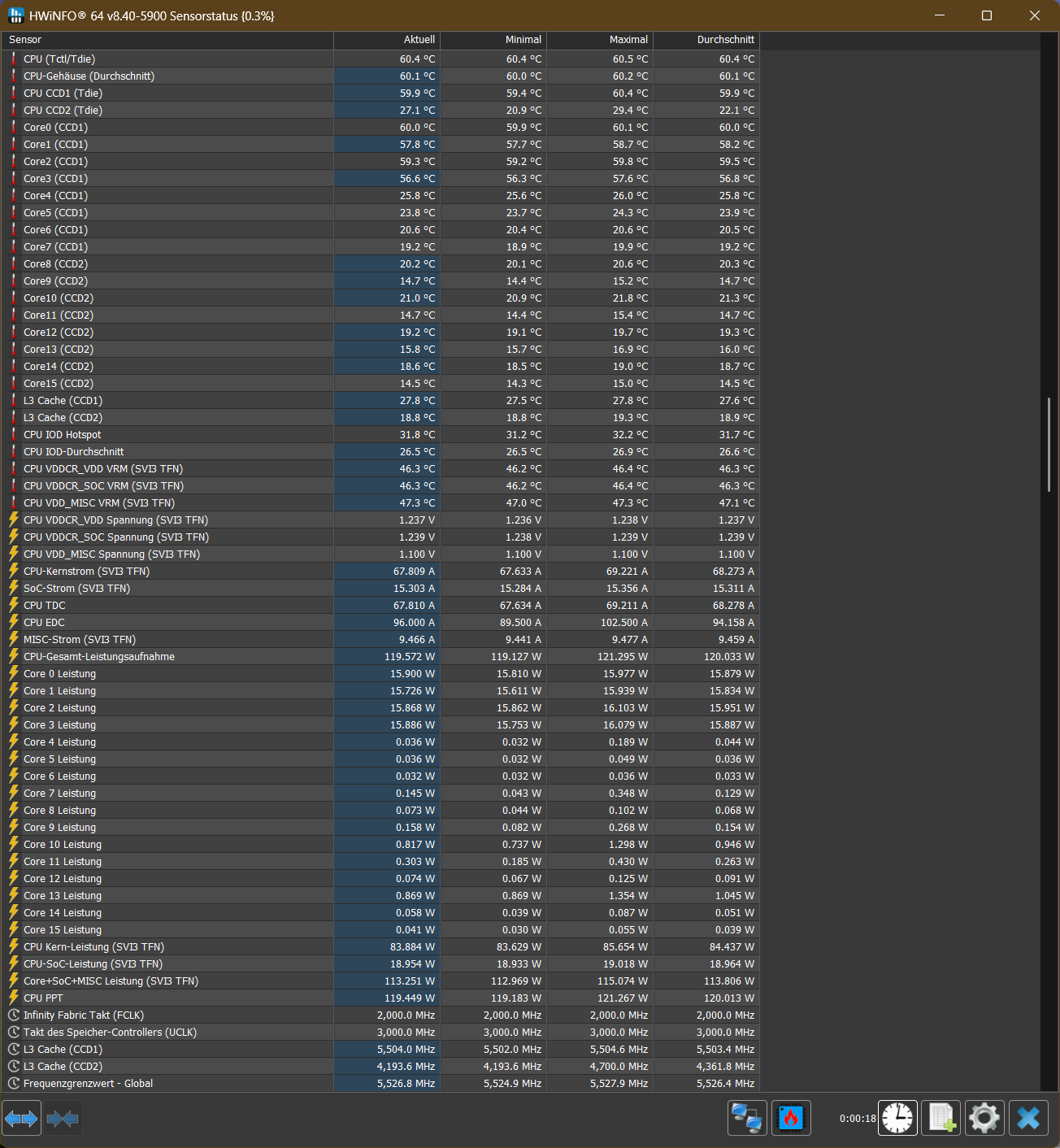Click the Aktuell column header
The width and height of the screenshot is (1060, 1148).
point(387,40)
